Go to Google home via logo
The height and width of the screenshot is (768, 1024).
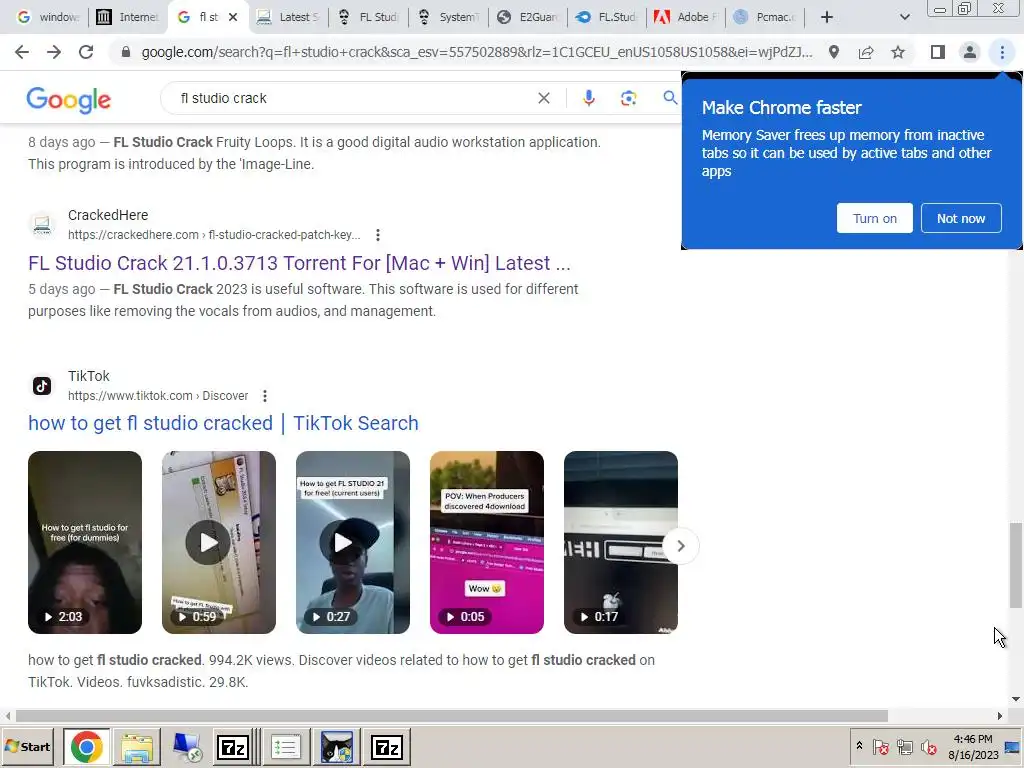69,100
